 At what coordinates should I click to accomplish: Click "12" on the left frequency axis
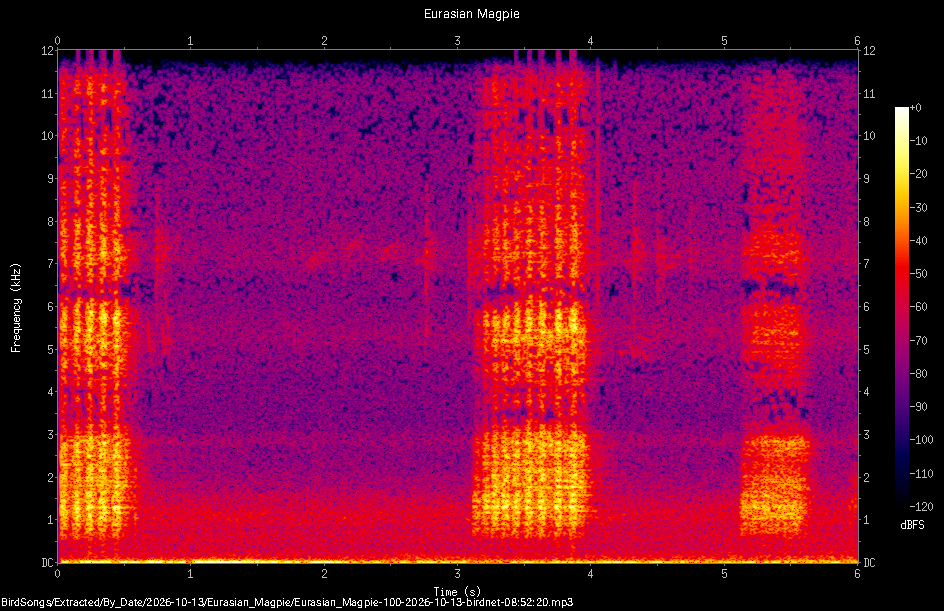pyautogui.click(x=47, y=51)
